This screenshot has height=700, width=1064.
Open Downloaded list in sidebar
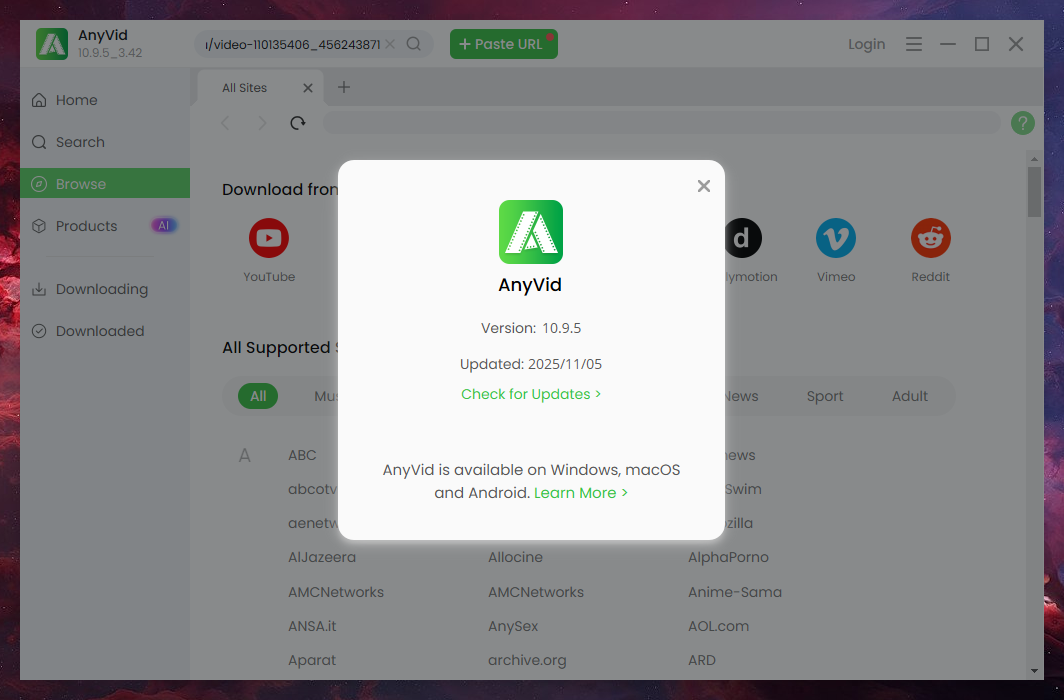click(105, 331)
